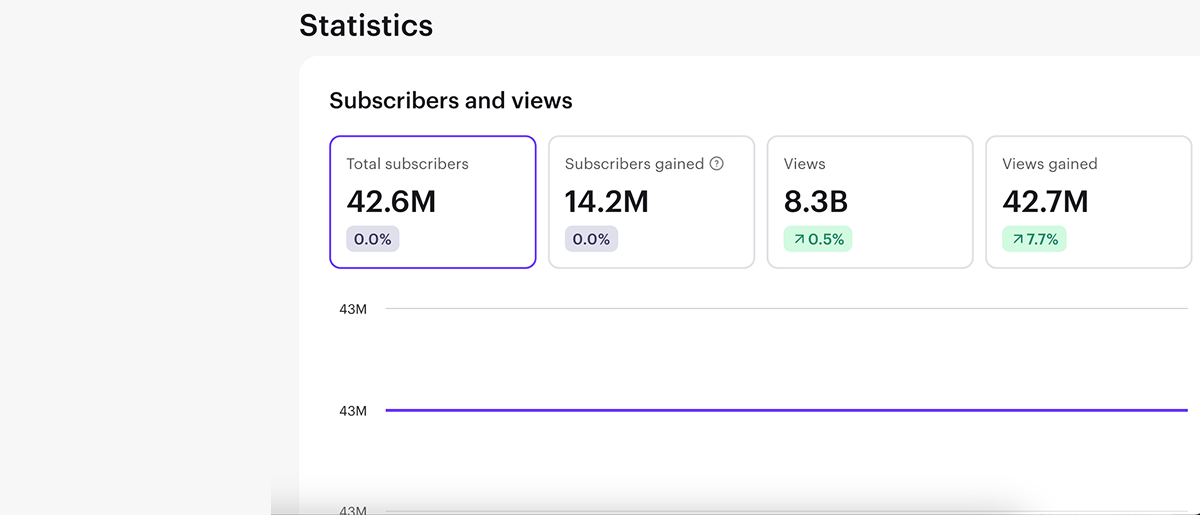Click the help icon beside Subscribers gained
Image resolution: width=1200 pixels, height=515 pixels.
point(716,164)
